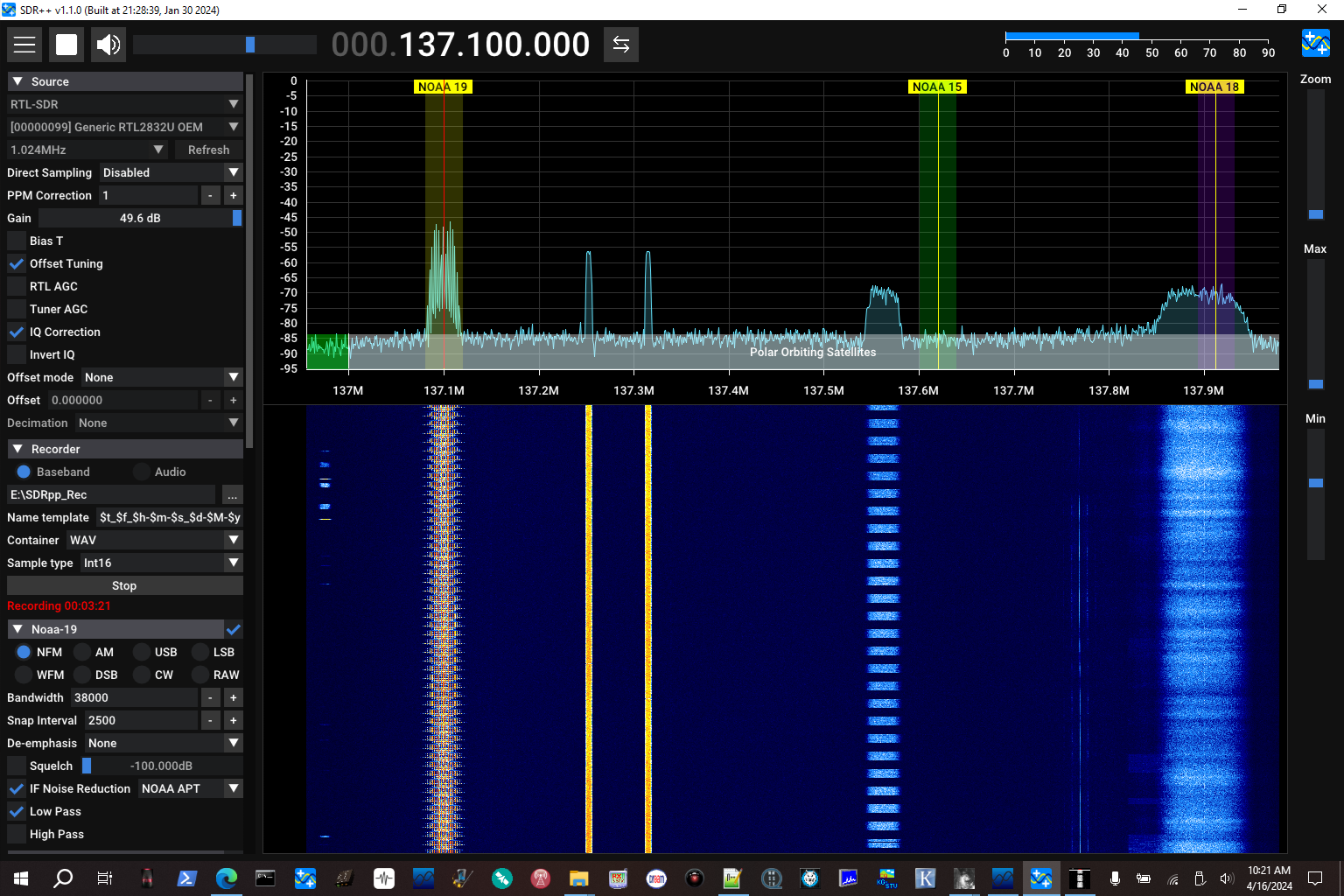Open the Sample type Int16 dropdown

pyautogui.click(x=162, y=563)
